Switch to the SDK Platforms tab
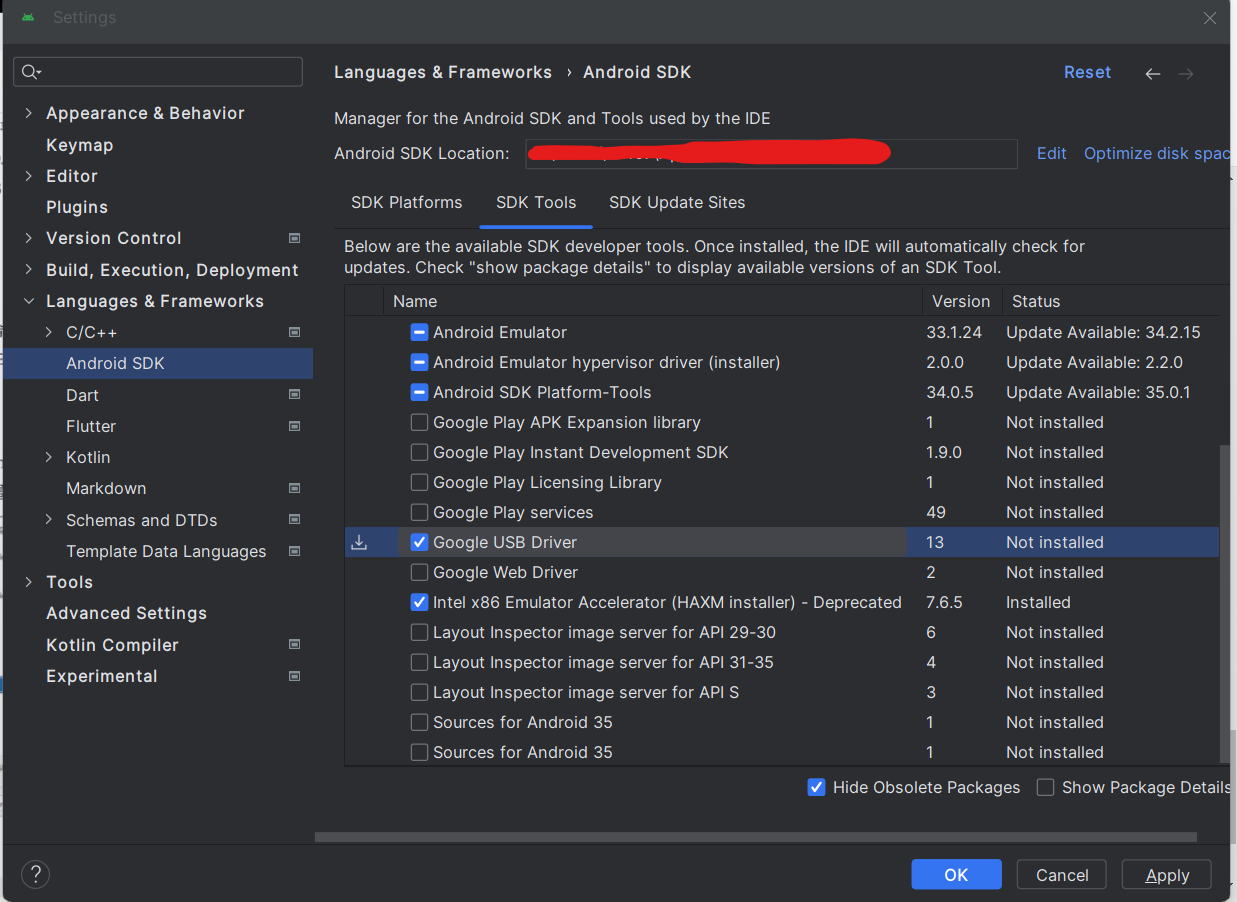Screen dimensions: 1237x902 pyautogui.click(x=406, y=202)
